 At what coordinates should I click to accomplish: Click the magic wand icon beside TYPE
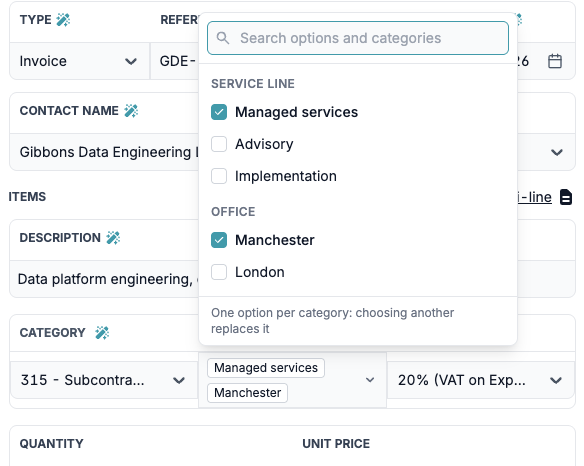[x=63, y=20]
